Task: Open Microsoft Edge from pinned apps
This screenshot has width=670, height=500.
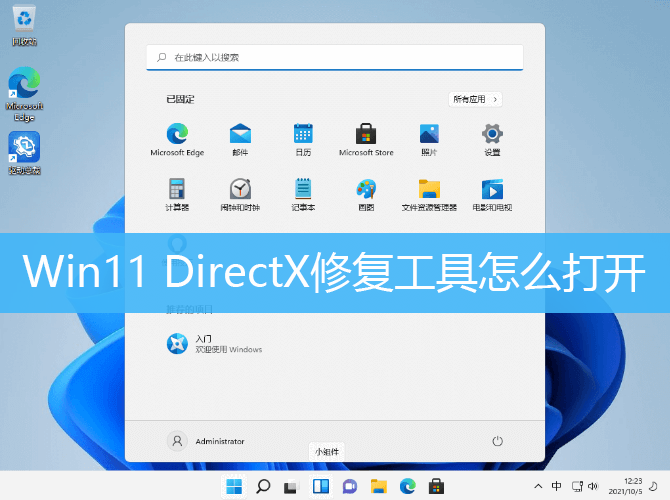Action: 177,135
